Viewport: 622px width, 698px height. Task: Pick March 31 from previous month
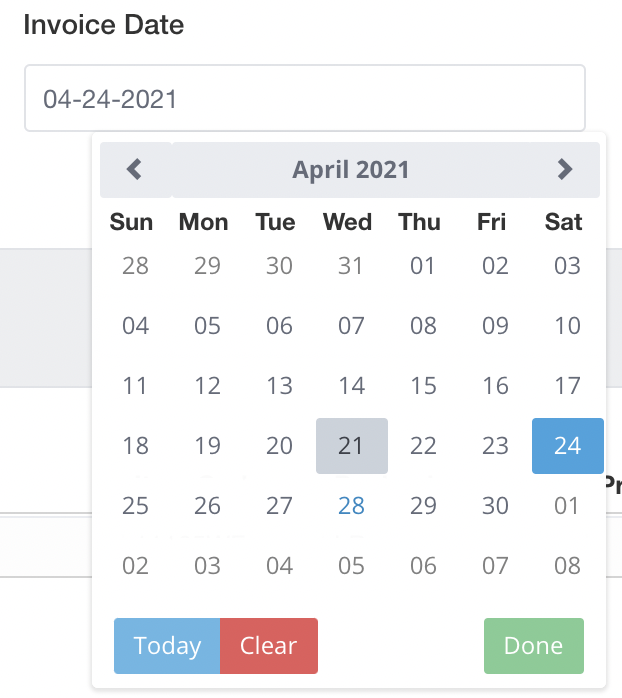tap(351, 266)
